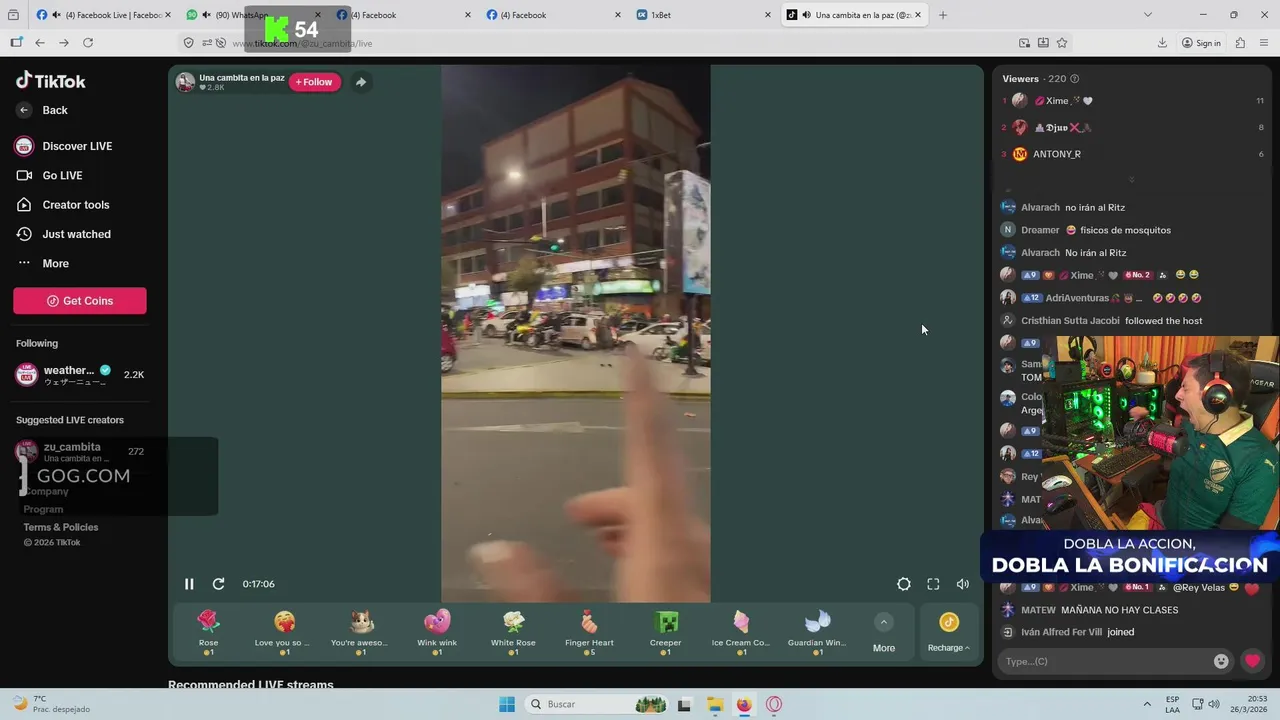The height and width of the screenshot is (720, 1280).
Task: Follow Una cambita en la paz
Action: point(315,82)
